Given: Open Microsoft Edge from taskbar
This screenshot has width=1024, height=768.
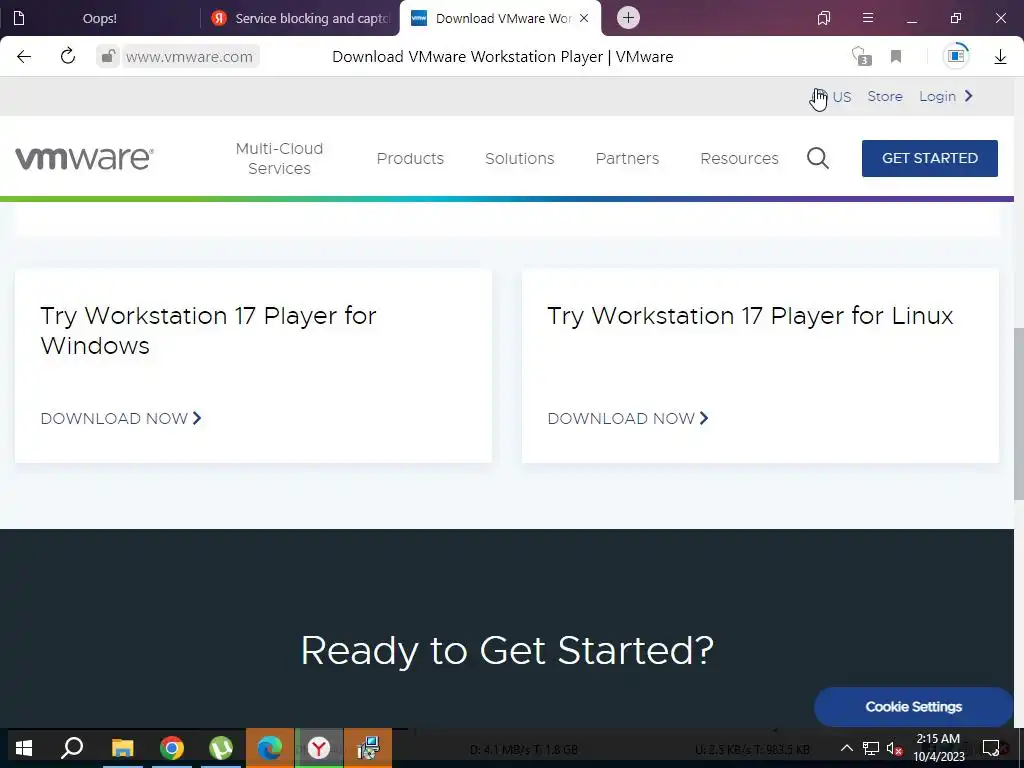Looking at the screenshot, I should 270,748.
